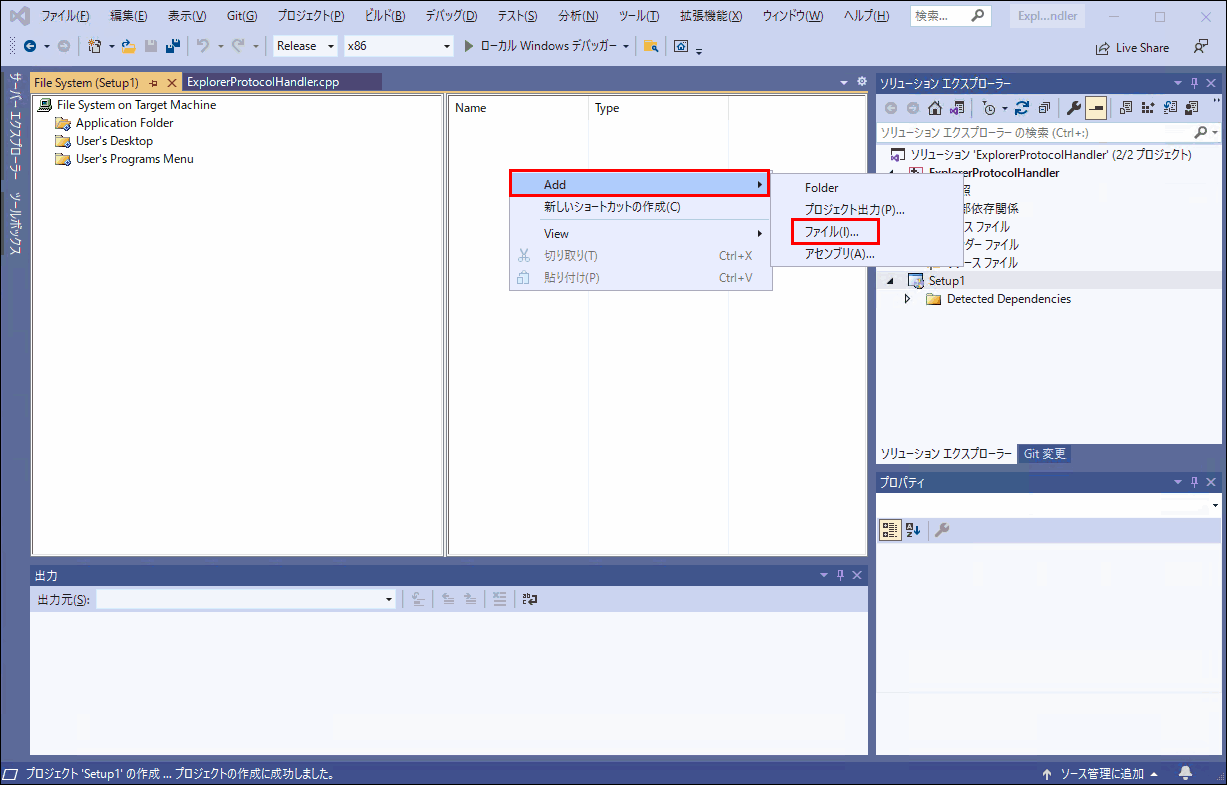1227x785 pixels.
Task: Click the Save All toolbar icon
Action: [173, 46]
